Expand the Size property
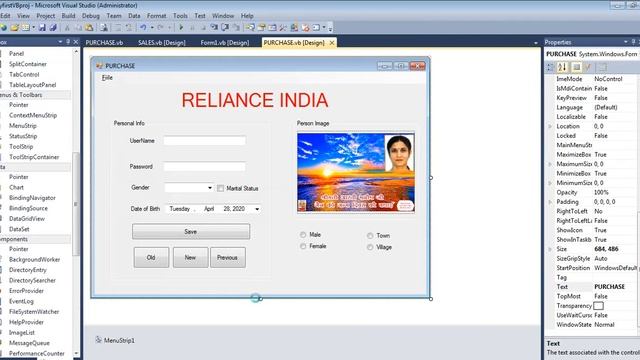Screen dimensions: 640x360 tap(550, 249)
